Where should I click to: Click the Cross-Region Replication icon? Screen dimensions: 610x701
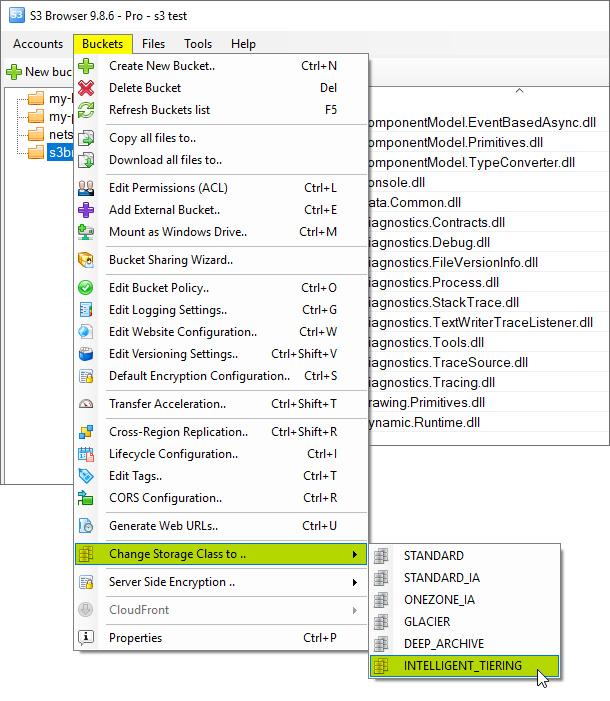pyautogui.click(x=86, y=432)
